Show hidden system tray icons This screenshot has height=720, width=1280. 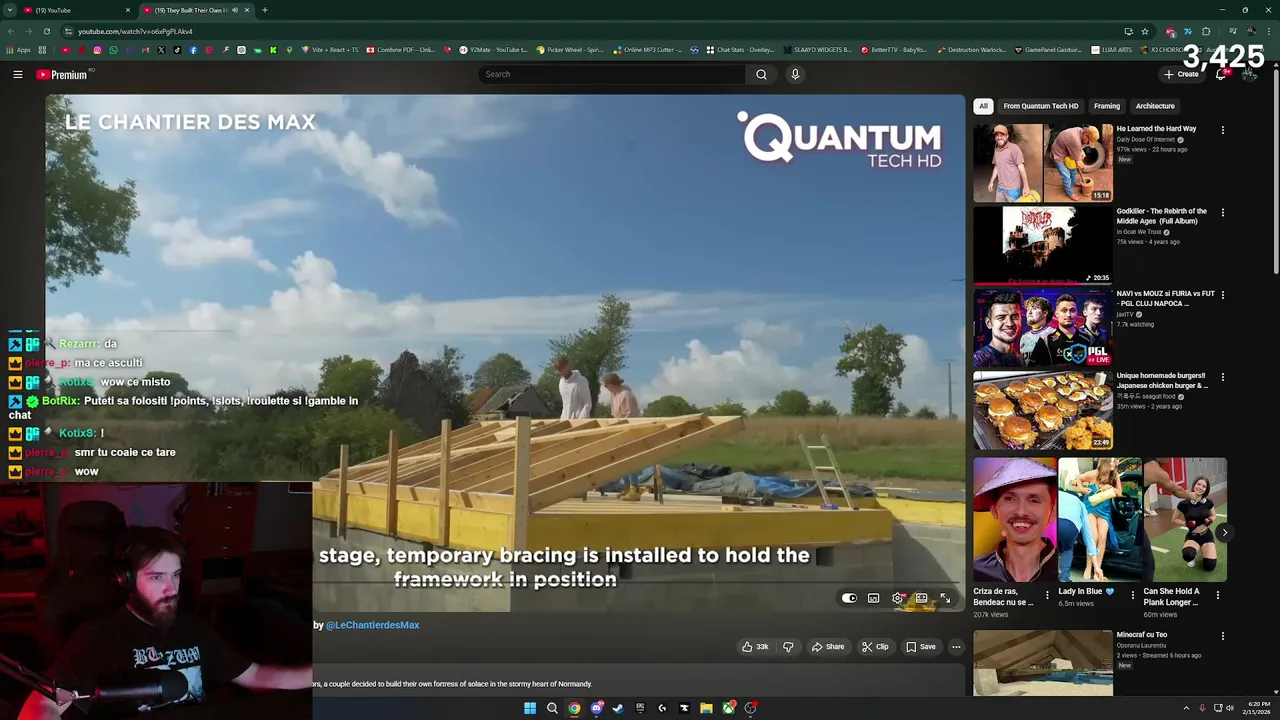click(x=1186, y=708)
